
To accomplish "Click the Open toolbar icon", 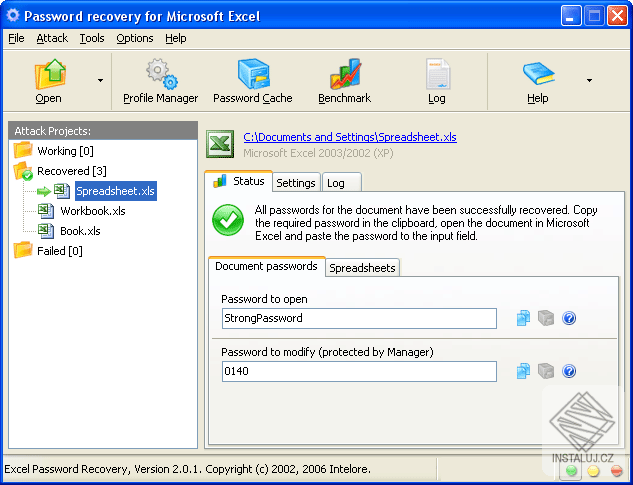I will pos(50,75).
